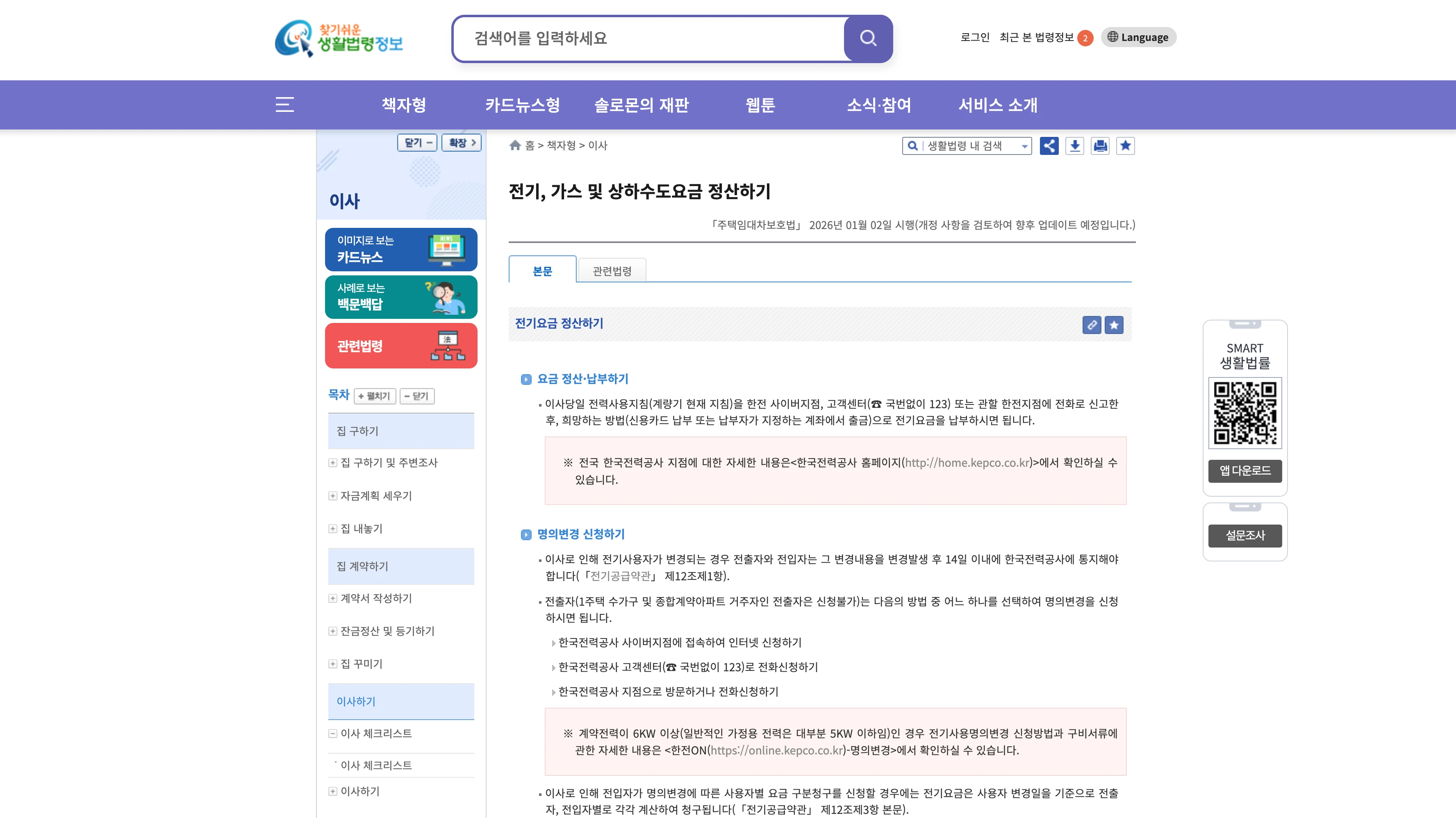The height and width of the screenshot is (818, 1456).
Task: Collapse 이사 체크리스트 tree node
Action: (333, 733)
